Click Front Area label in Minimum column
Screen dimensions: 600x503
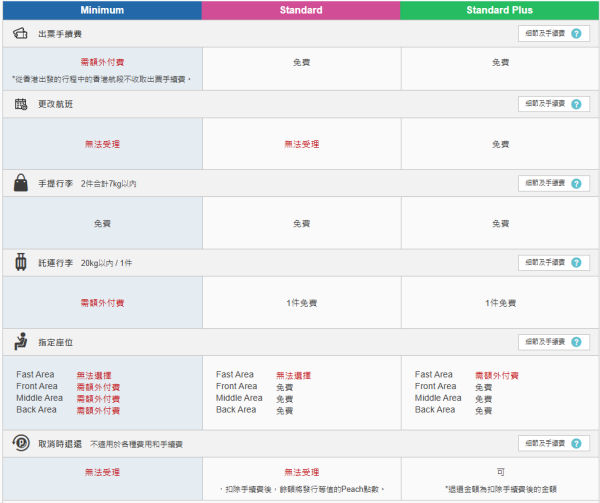coord(37,386)
